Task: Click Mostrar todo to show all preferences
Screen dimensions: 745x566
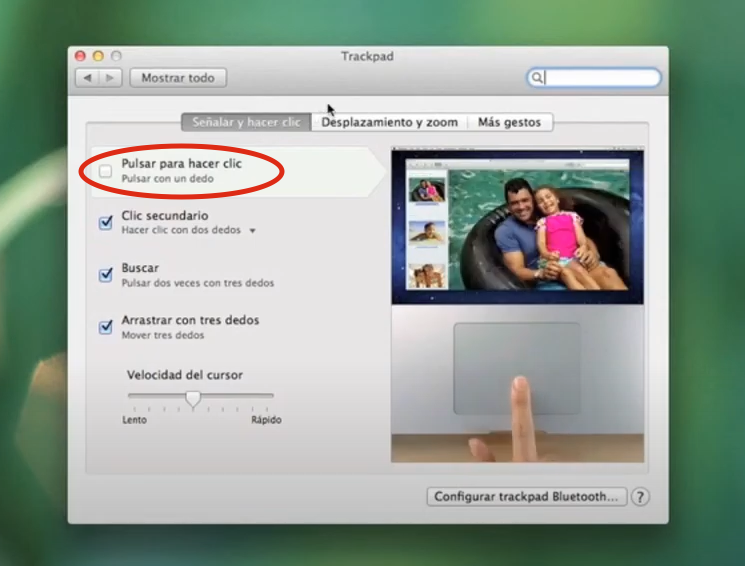Action: click(178, 78)
